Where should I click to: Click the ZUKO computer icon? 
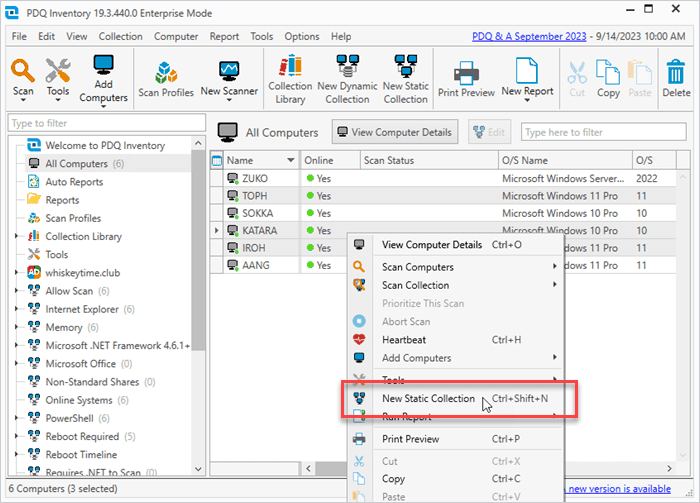pyautogui.click(x=233, y=179)
